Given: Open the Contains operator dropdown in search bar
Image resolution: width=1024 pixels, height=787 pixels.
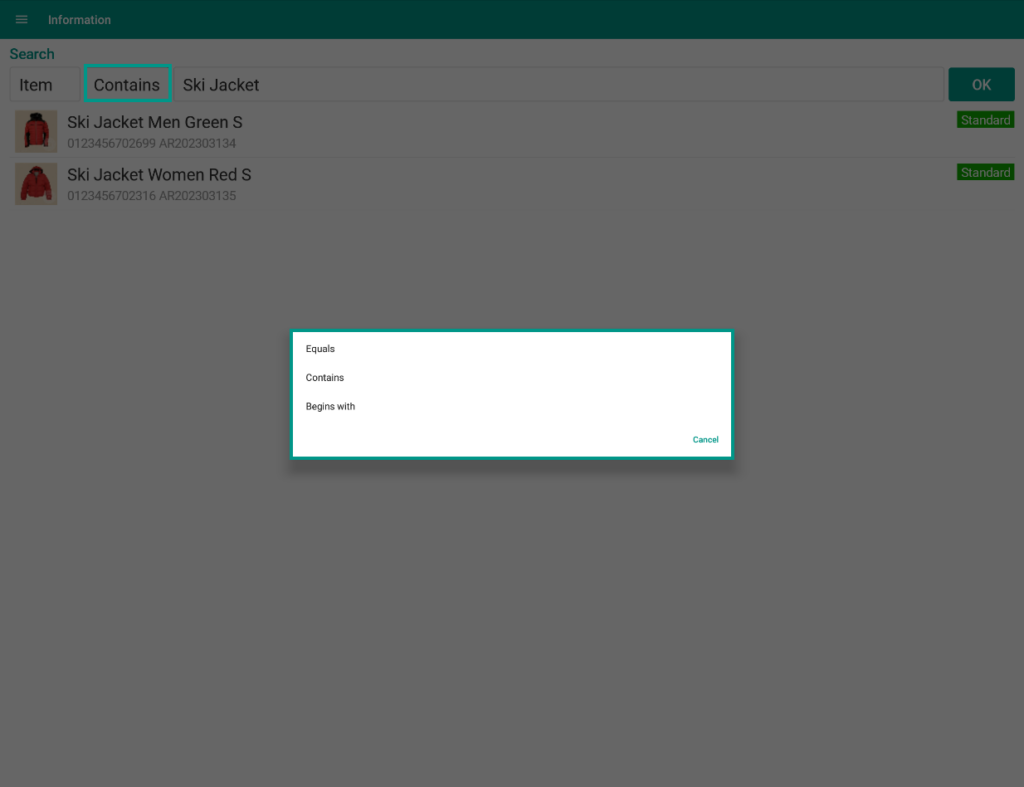Looking at the screenshot, I should point(127,85).
